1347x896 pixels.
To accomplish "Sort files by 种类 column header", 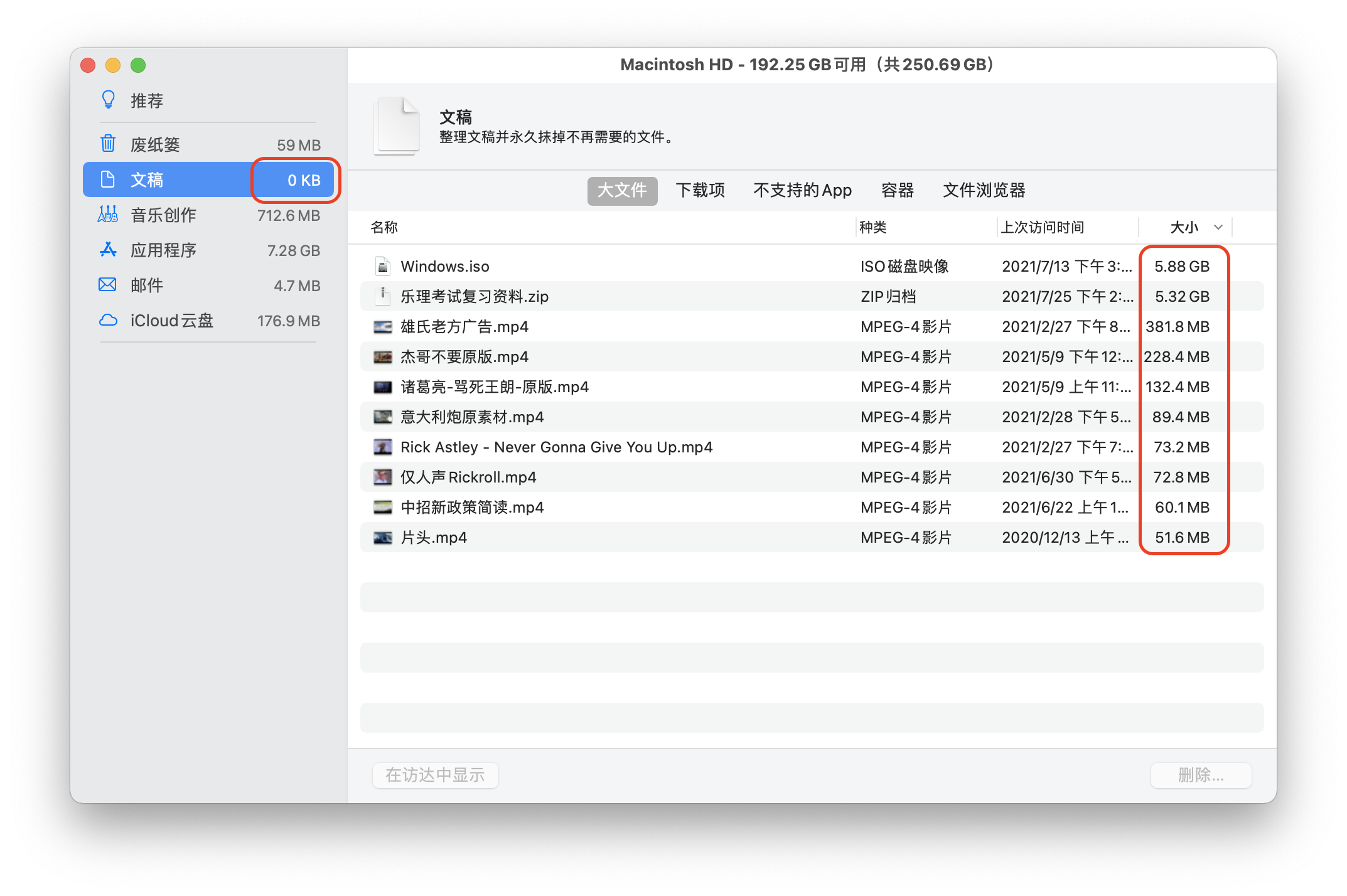I will pos(872,227).
